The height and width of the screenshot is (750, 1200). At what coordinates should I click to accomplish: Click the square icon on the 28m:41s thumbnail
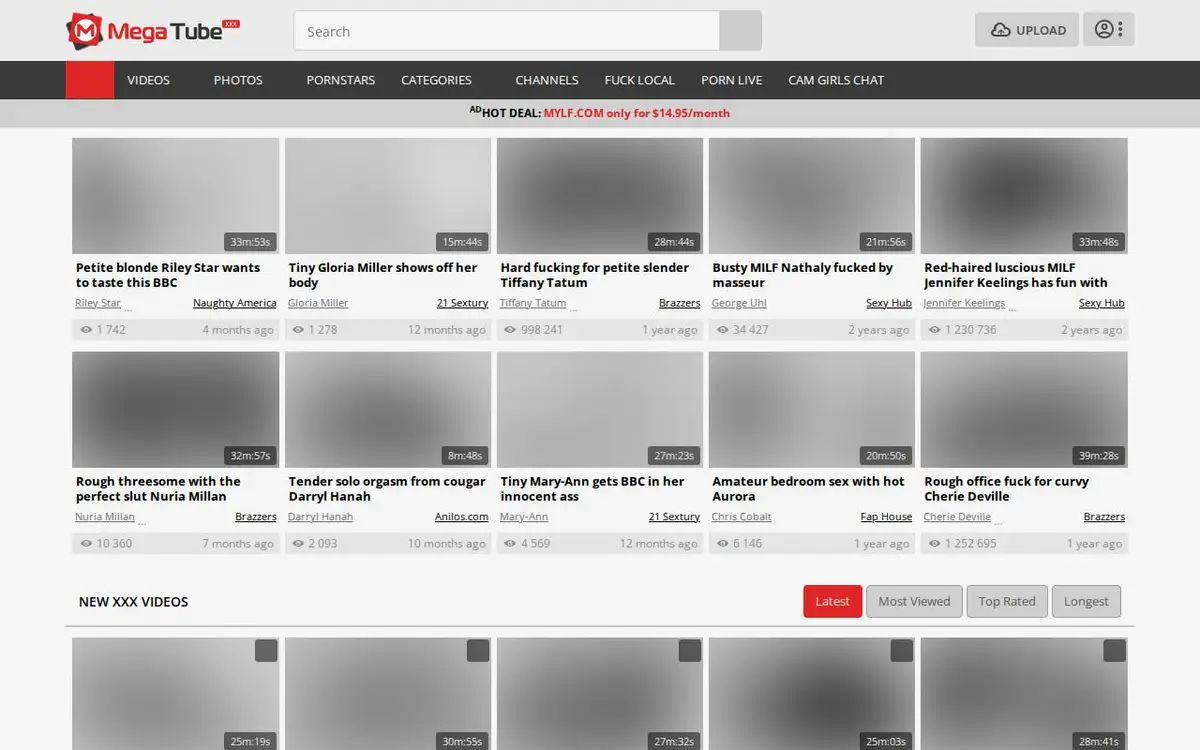1114,651
